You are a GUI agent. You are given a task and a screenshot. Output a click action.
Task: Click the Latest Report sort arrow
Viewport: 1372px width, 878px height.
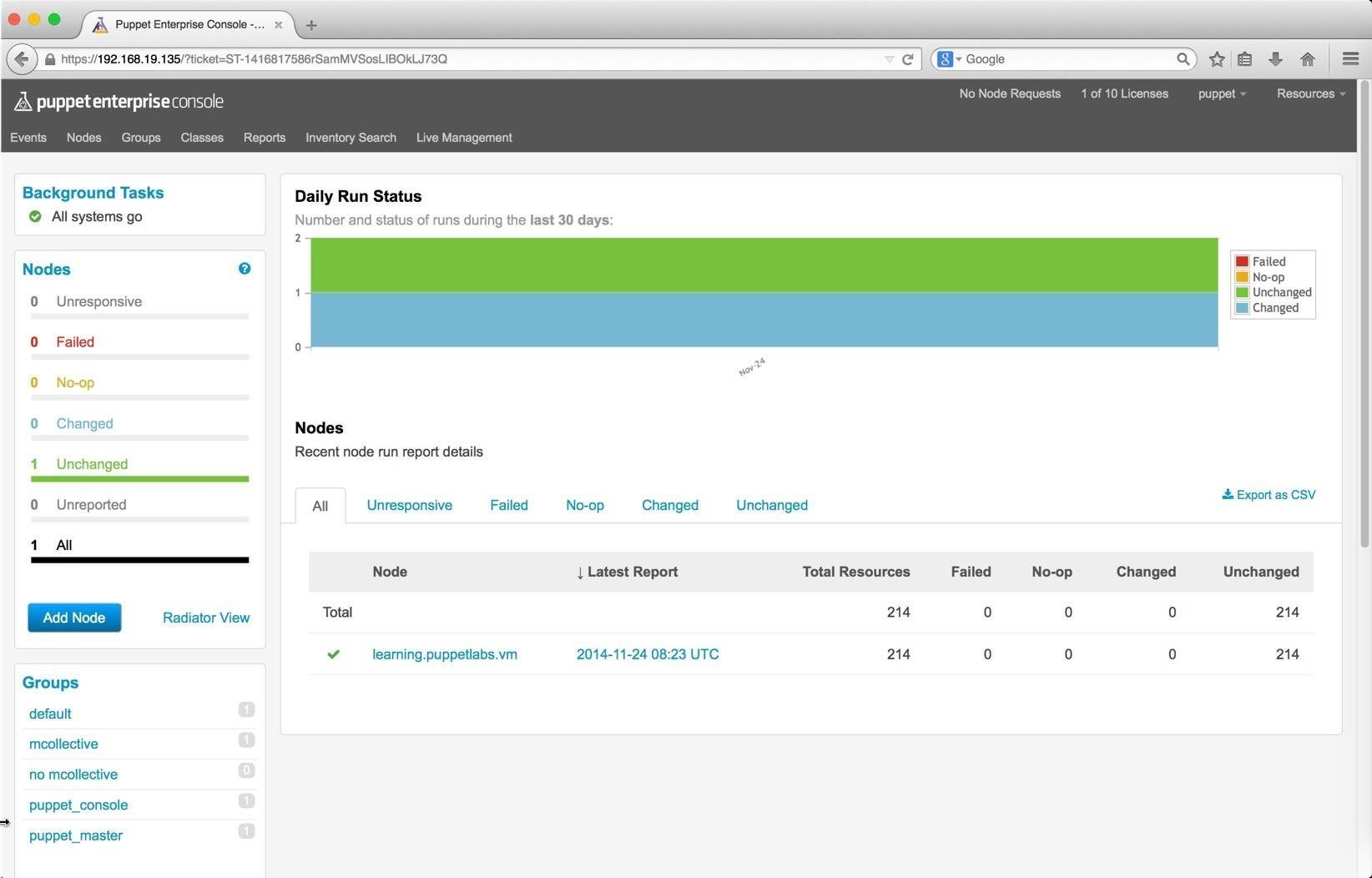(580, 573)
